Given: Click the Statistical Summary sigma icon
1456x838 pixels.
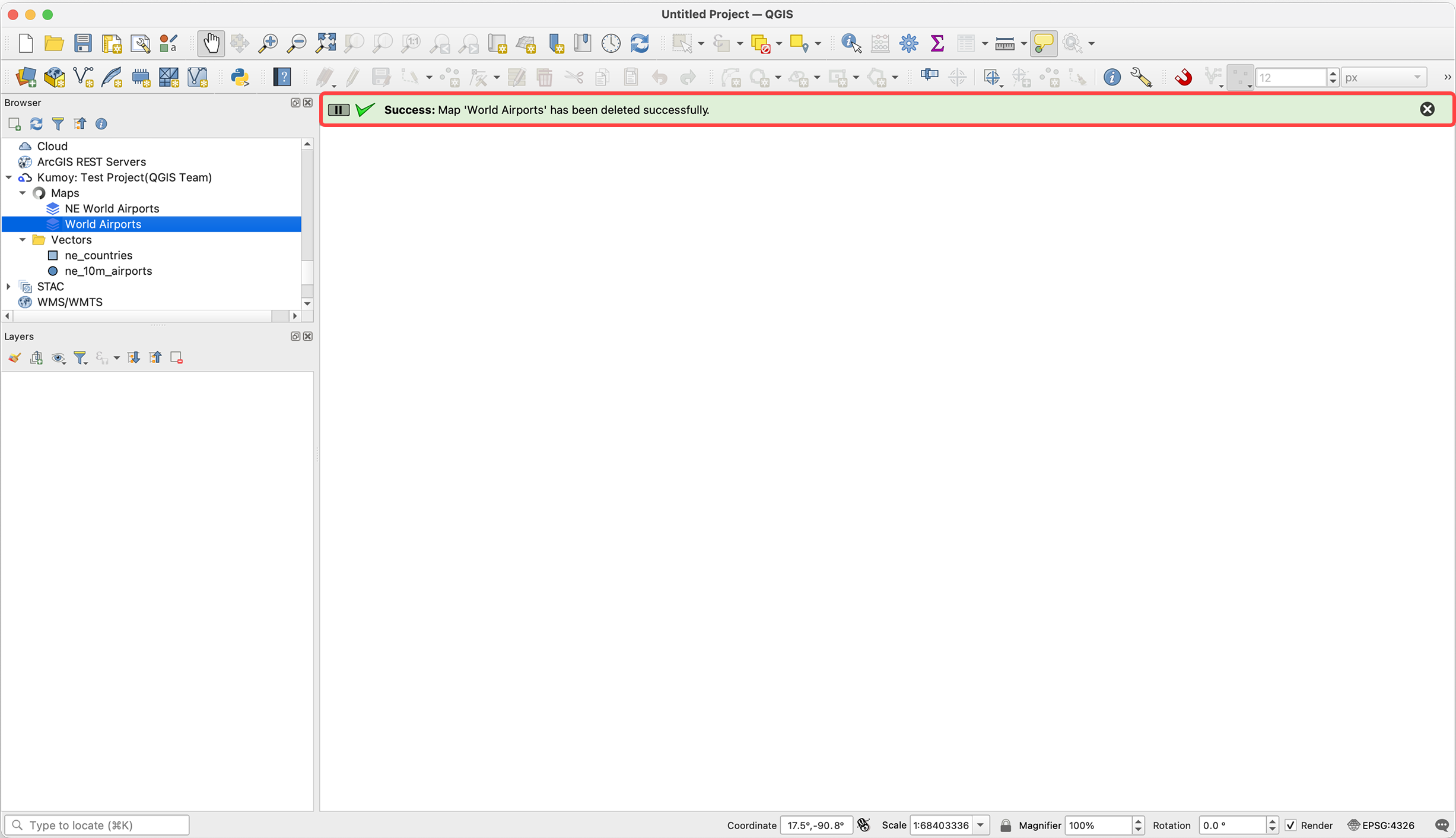Looking at the screenshot, I should [x=937, y=43].
